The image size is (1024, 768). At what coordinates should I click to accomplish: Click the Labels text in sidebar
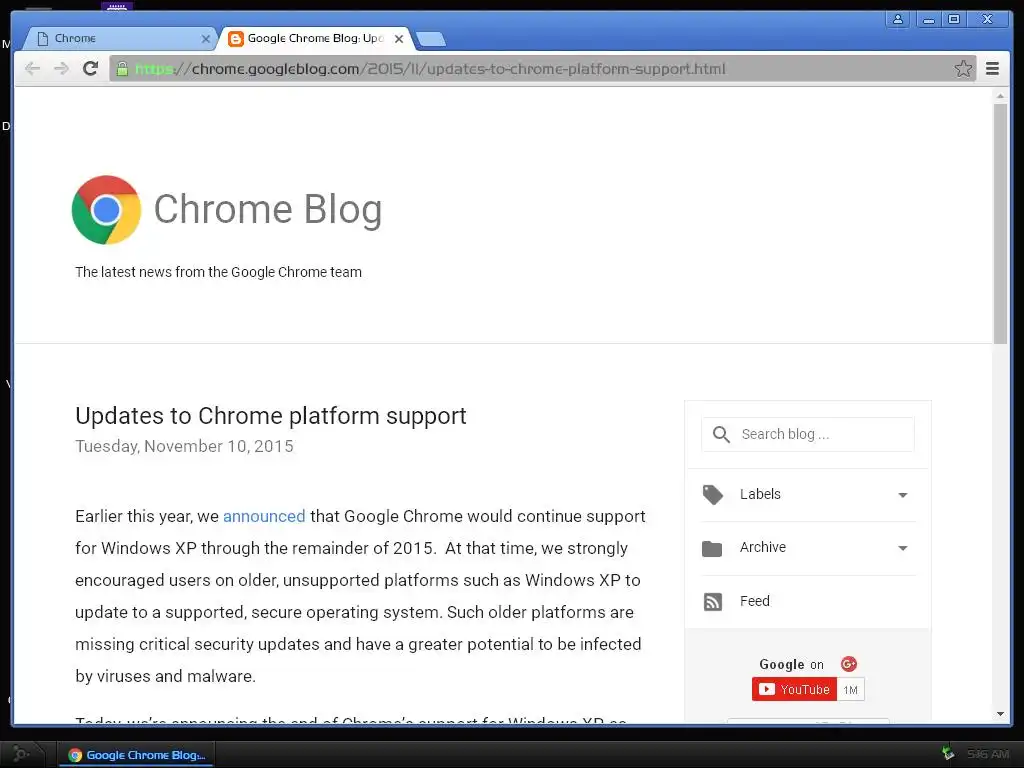tap(760, 494)
